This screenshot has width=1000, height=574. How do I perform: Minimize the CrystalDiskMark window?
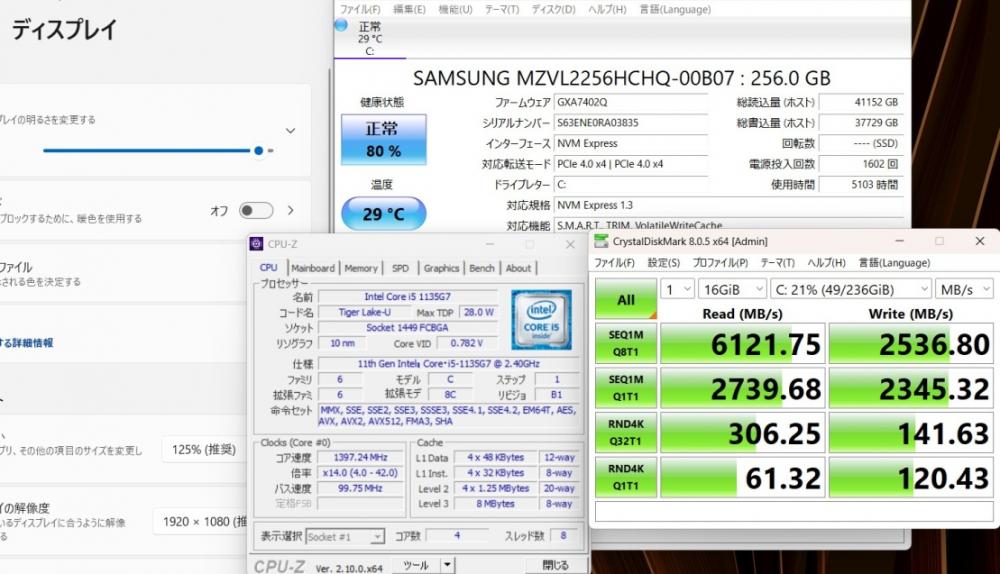[x=899, y=241]
